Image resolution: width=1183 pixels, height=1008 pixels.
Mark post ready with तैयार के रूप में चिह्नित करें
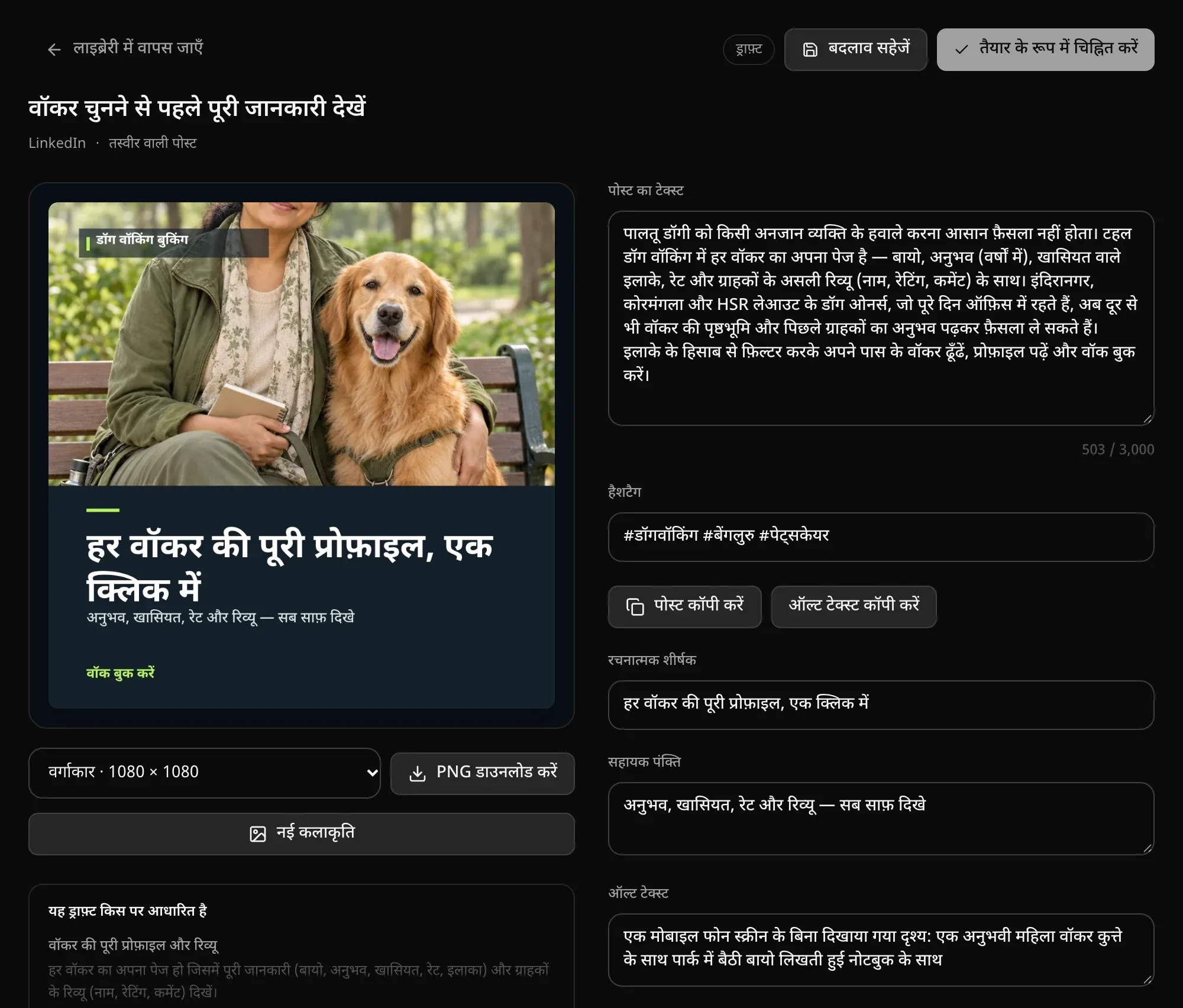coord(1045,50)
